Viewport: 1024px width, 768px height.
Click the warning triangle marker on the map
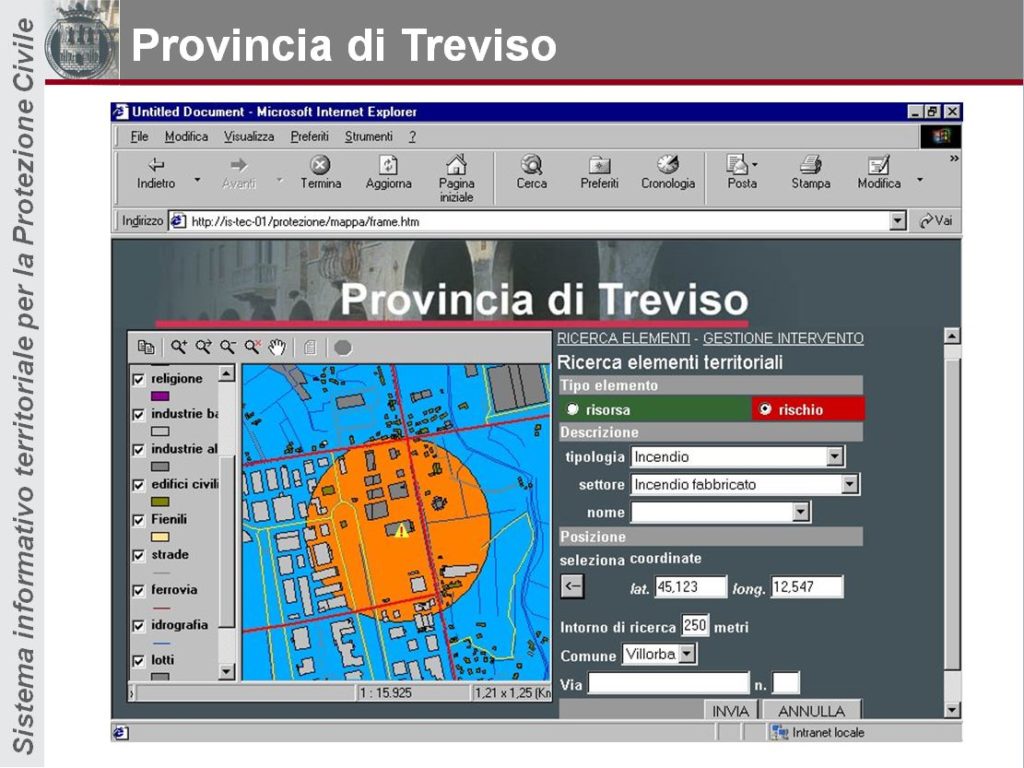[x=401, y=530]
